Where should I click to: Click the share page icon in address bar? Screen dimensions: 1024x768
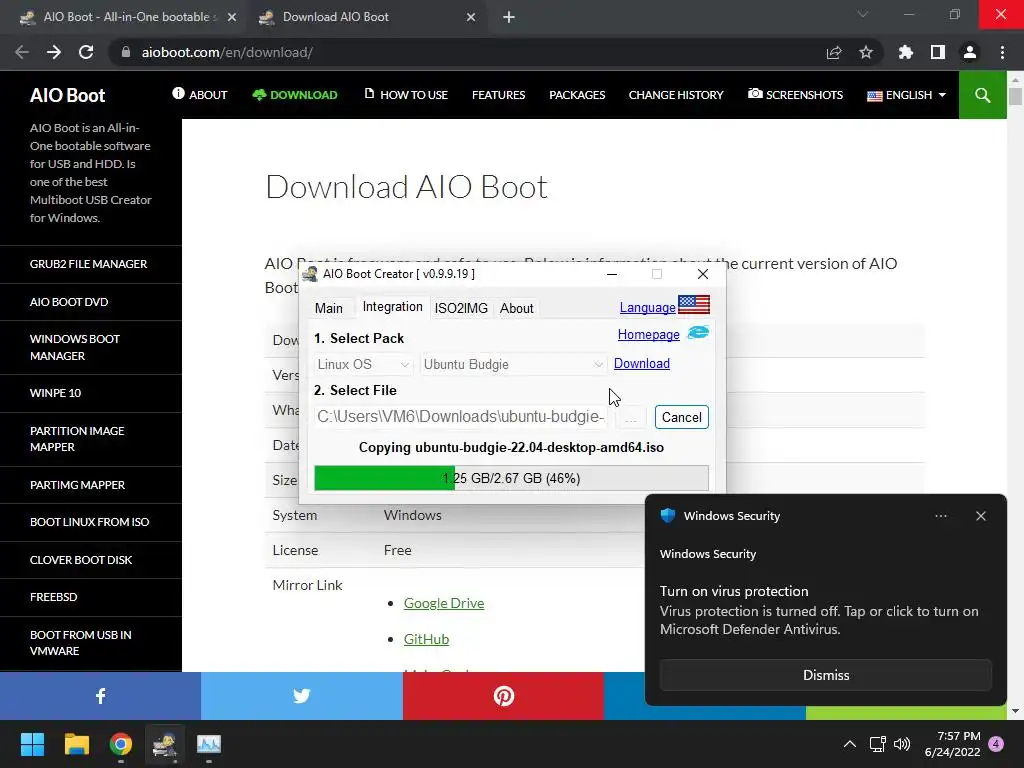pyautogui.click(x=834, y=52)
